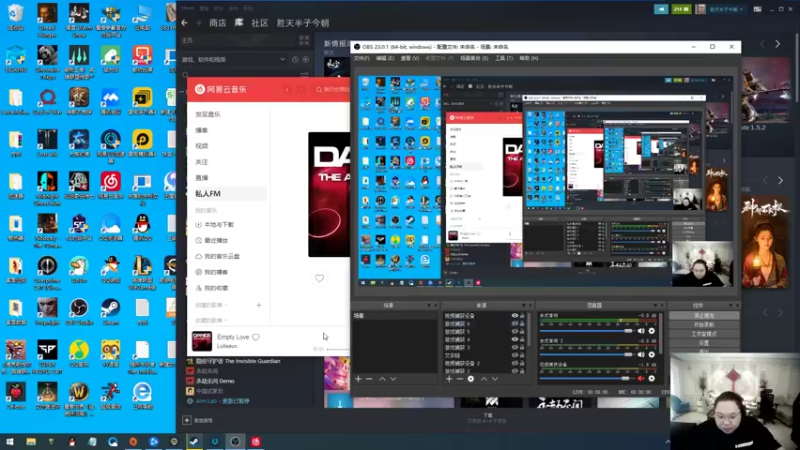Show next Steam news carousel item
This screenshot has width=800, height=450.
778,44
